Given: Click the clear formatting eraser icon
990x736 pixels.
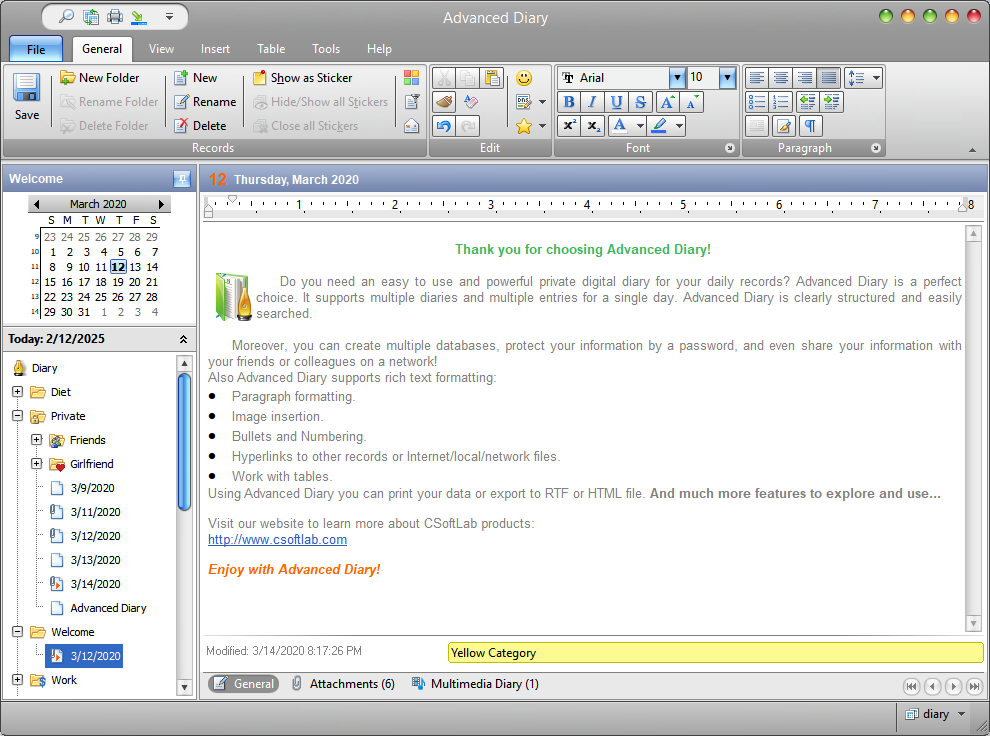Looking at the screenshot, I should pos(470,102).
